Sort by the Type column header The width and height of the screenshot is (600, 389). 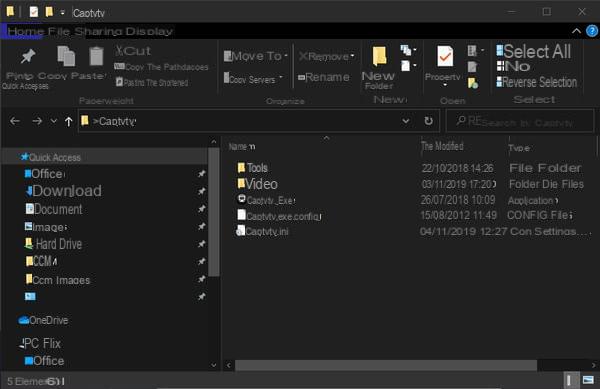[519, 148]
